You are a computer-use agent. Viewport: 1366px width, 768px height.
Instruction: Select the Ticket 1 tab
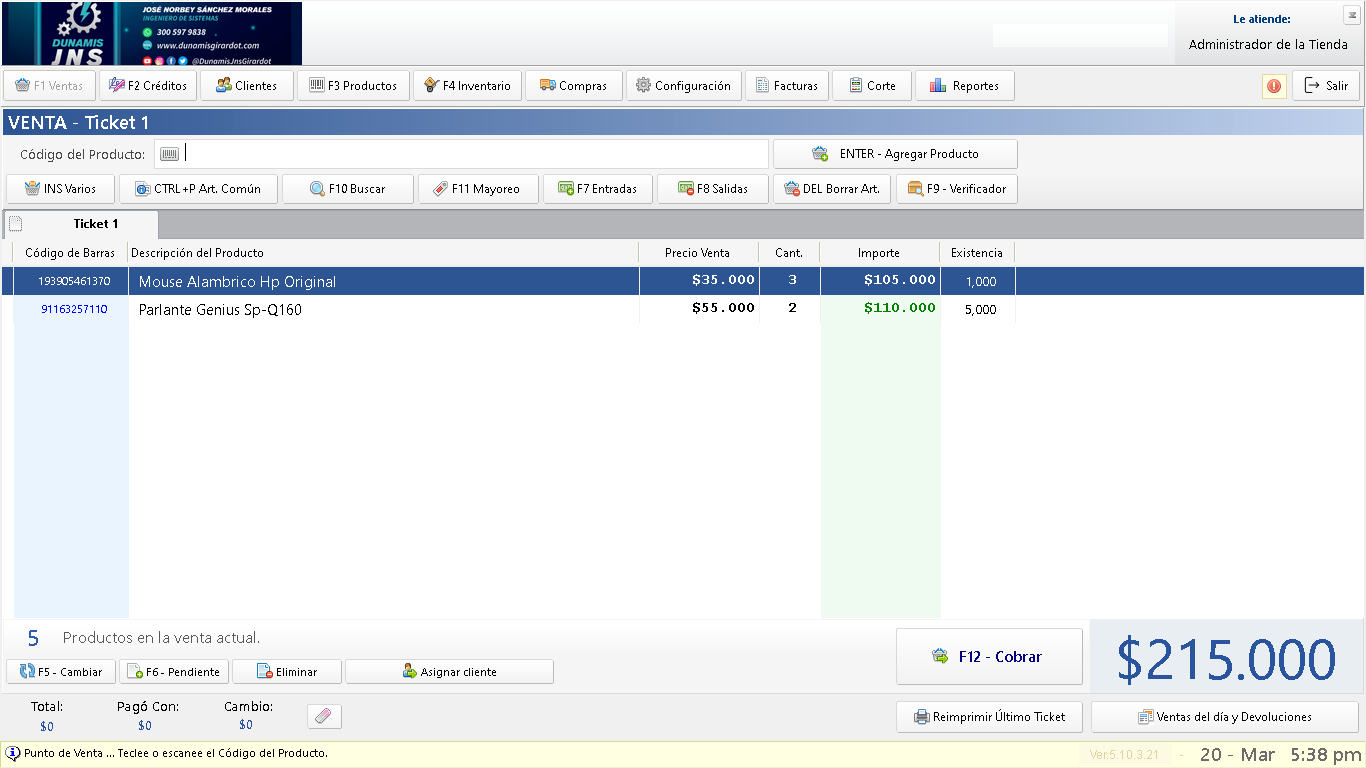pyautogui.click(x=81, y=224)
